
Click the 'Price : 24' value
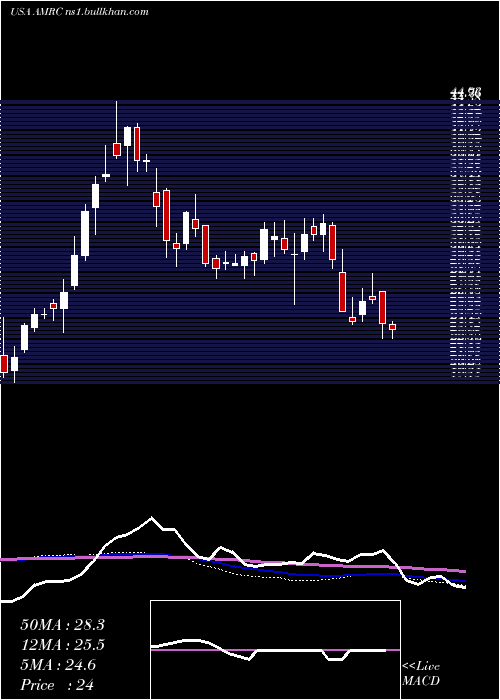tap(57, 685)
